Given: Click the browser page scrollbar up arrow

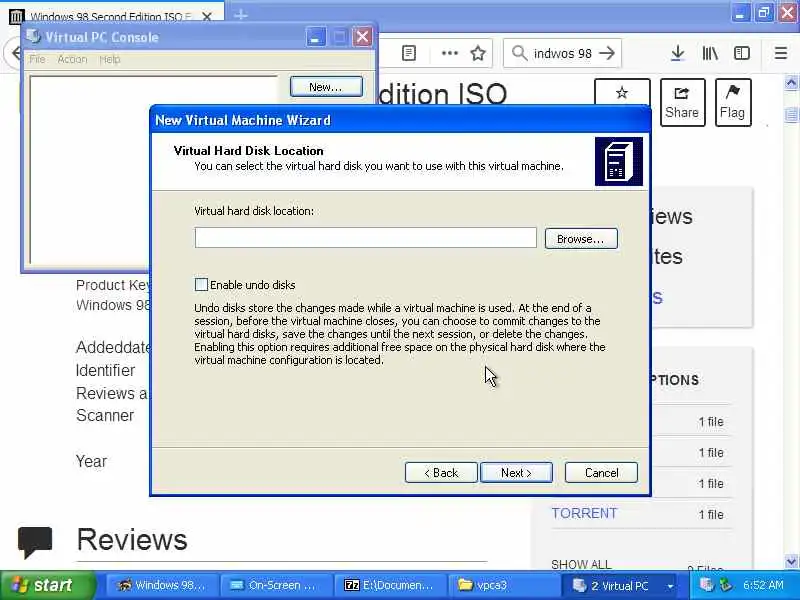Looking at the screenshot, I should coord(791,82).
